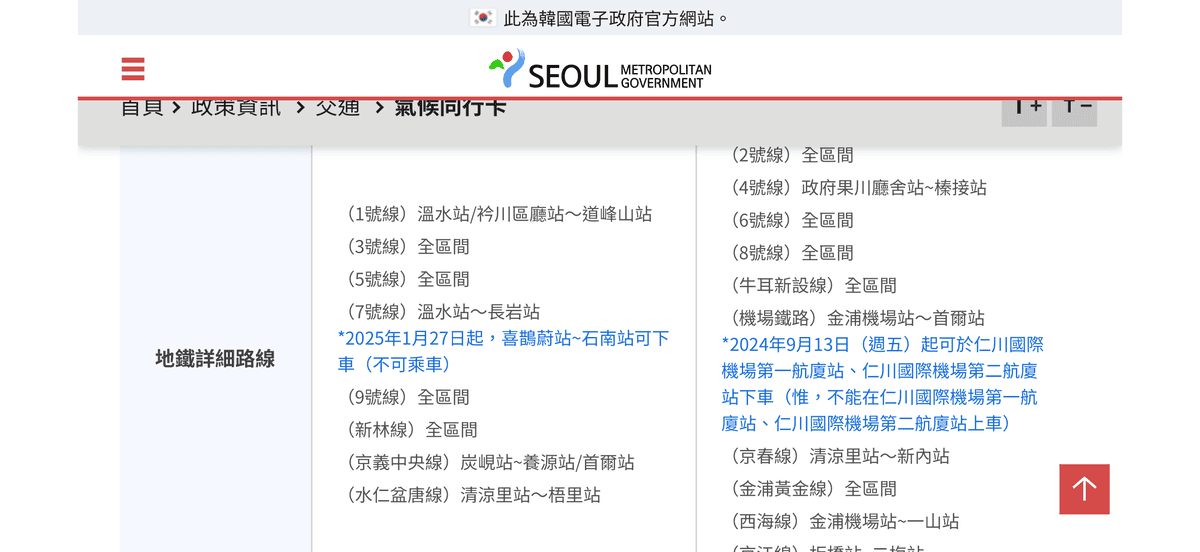This screenshot has width=1200, height=552.
Task: Increase text size with T+ button
Action: (x=1024, y=108)
